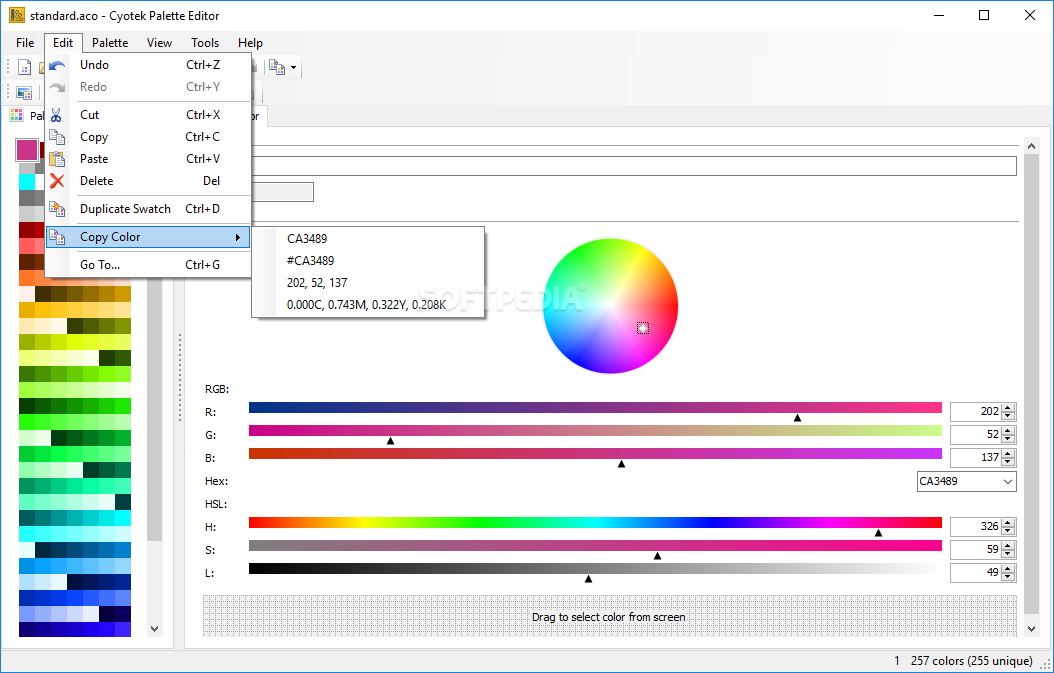Open the File menu
Image resolution: width=1054 pixels, height=673 pixels.
point(25,43)
